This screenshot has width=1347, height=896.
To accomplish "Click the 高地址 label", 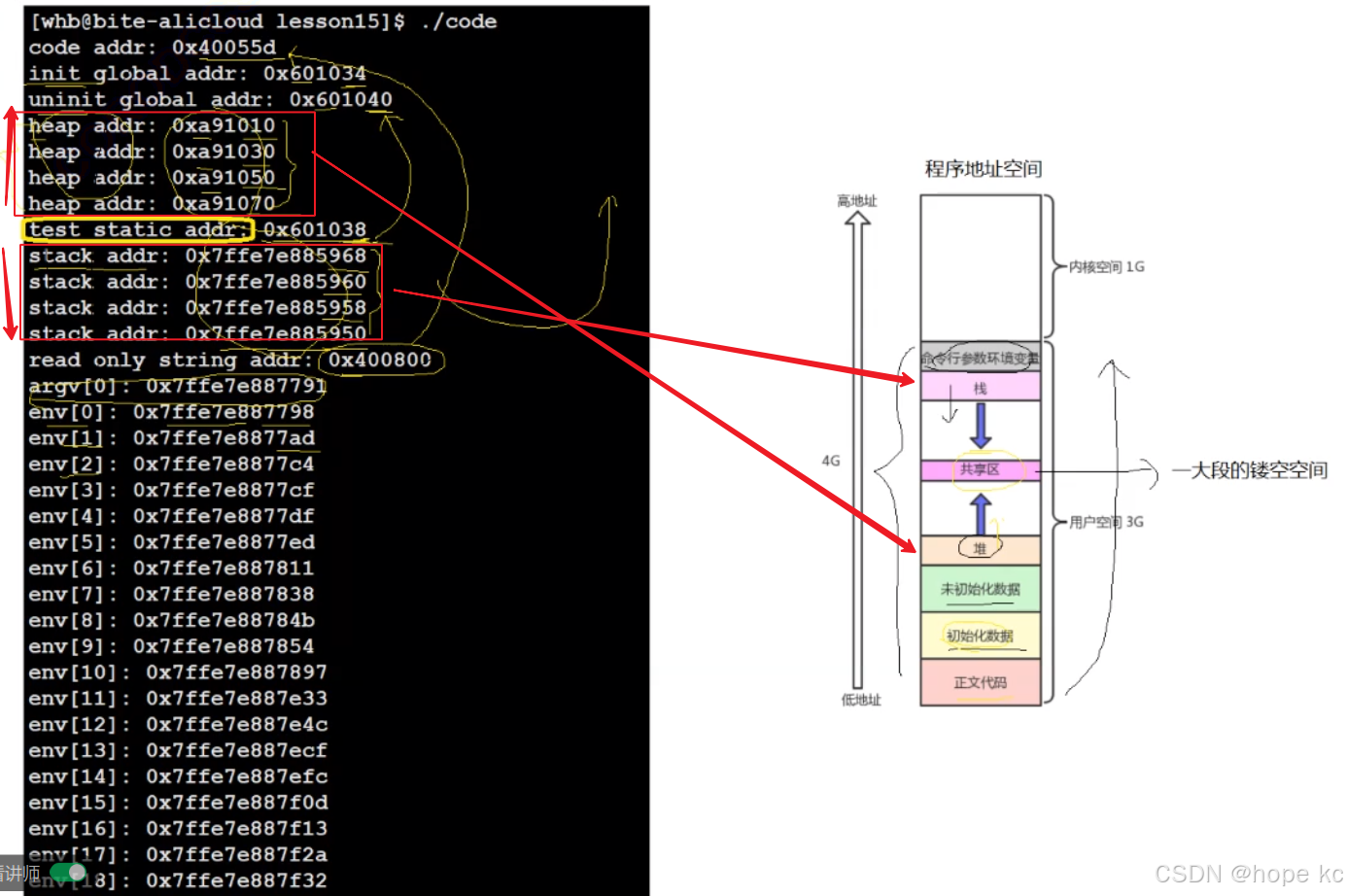I will (x=857, y=201).
